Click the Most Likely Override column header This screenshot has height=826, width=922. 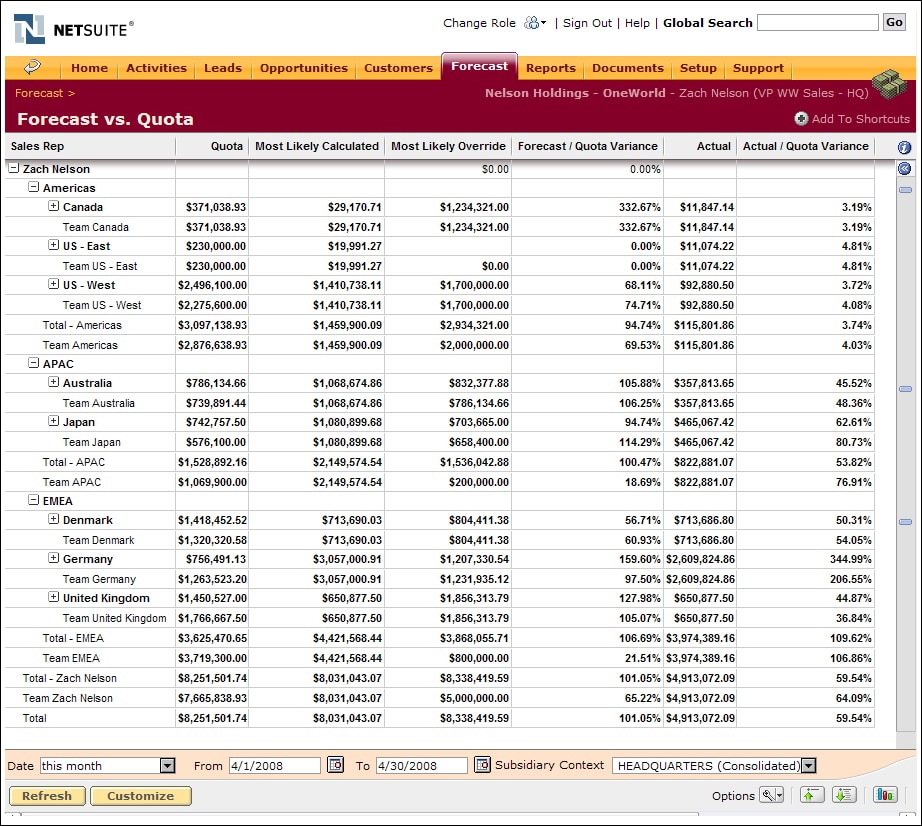[x=448, y=146]
